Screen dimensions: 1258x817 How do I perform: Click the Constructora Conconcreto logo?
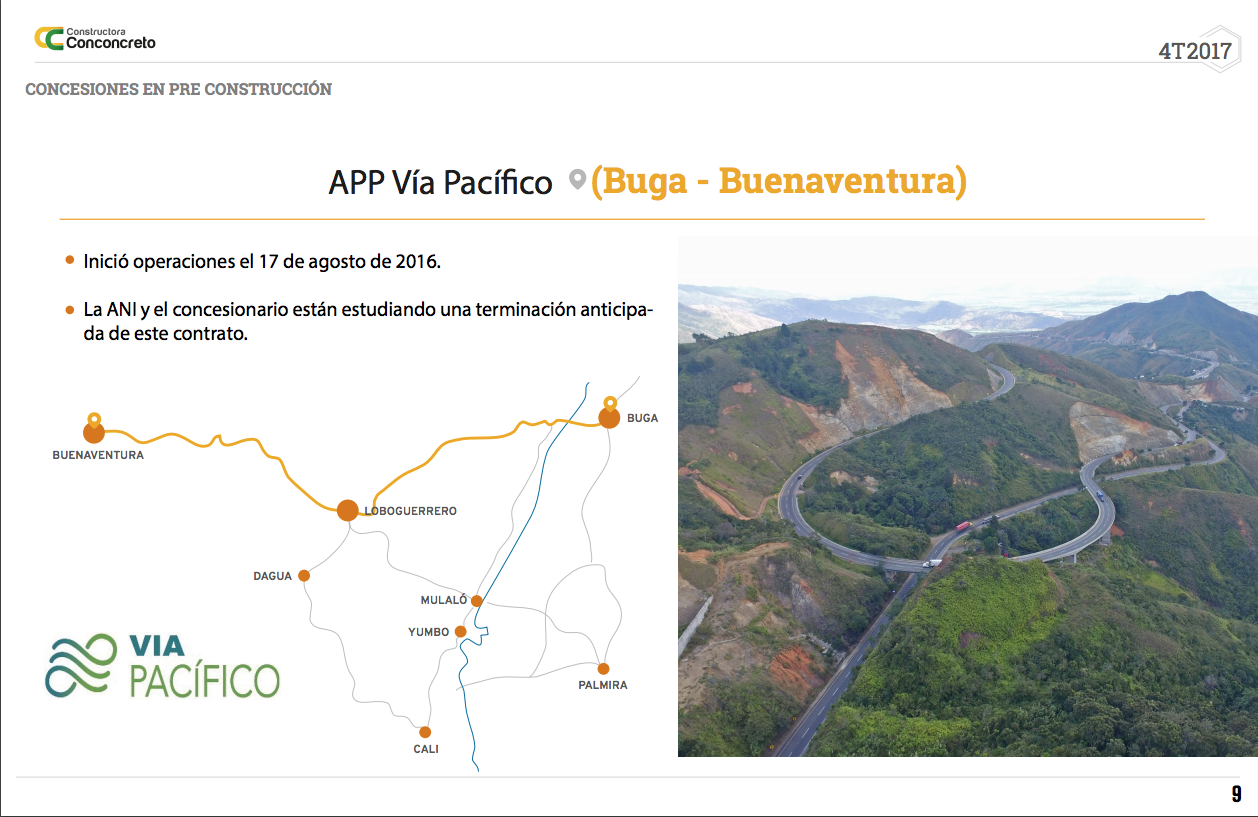[95, 39]
